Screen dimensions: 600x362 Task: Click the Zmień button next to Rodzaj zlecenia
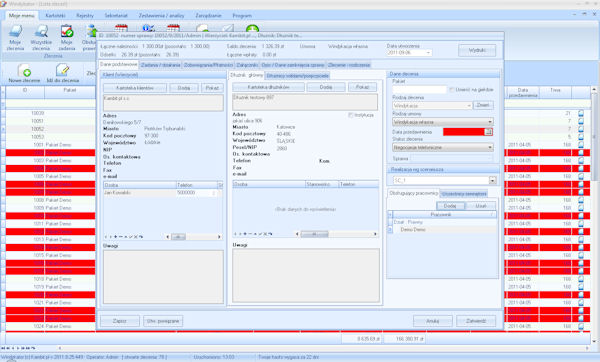pos(483,105)
